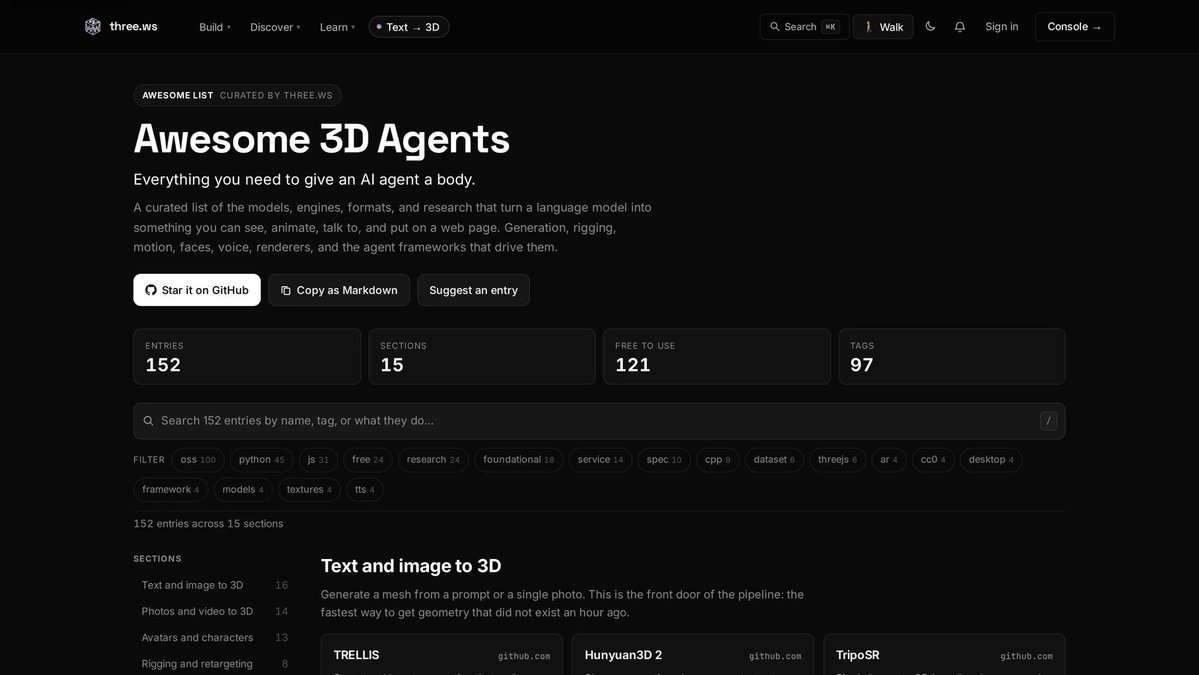The width and height of the screenshot is (1199, 675).
Task: Click the walking person icon
Action: pyautogui.click(x=869, y=27)
